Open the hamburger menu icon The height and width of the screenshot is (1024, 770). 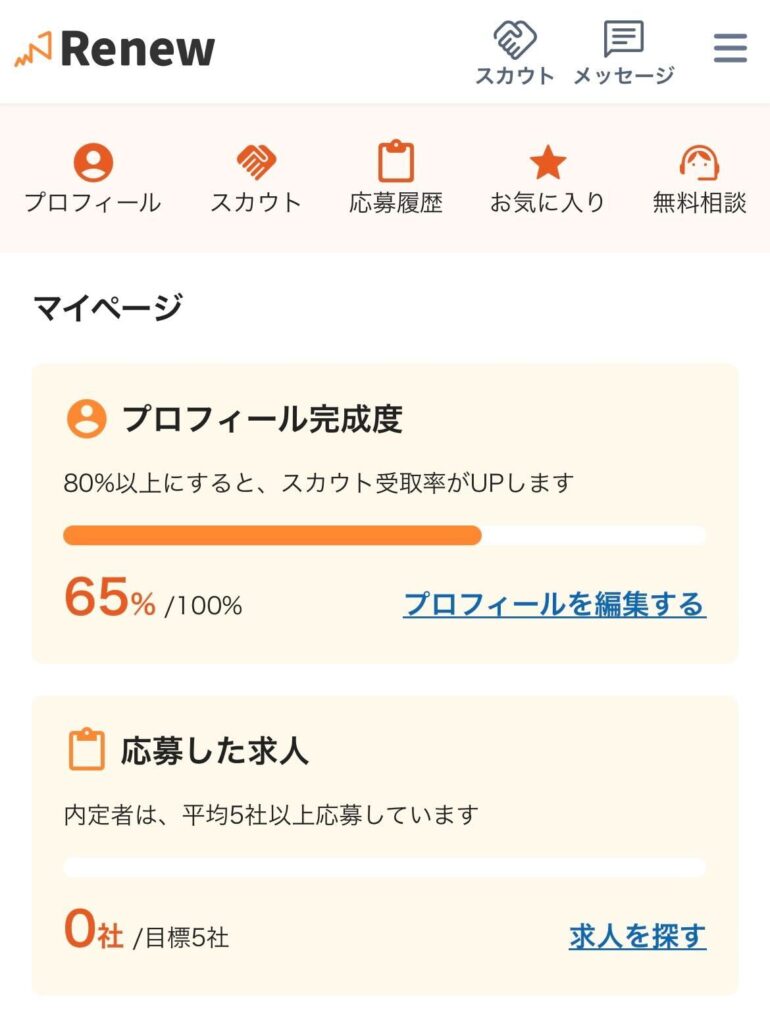(730, 48)
